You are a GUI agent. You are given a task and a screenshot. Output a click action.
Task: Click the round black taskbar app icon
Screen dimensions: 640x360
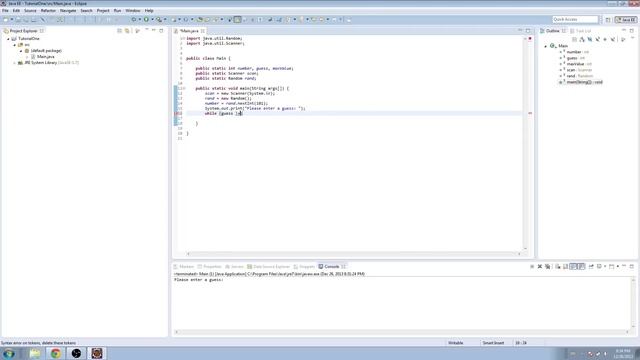point(76,353)
